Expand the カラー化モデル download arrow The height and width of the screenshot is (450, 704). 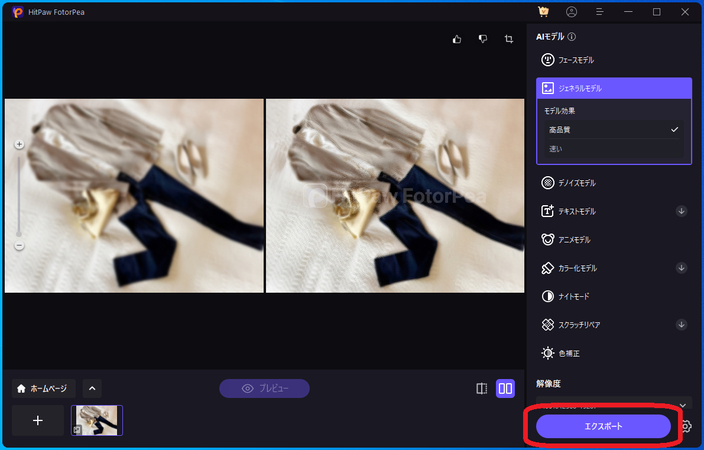[681, 268]
